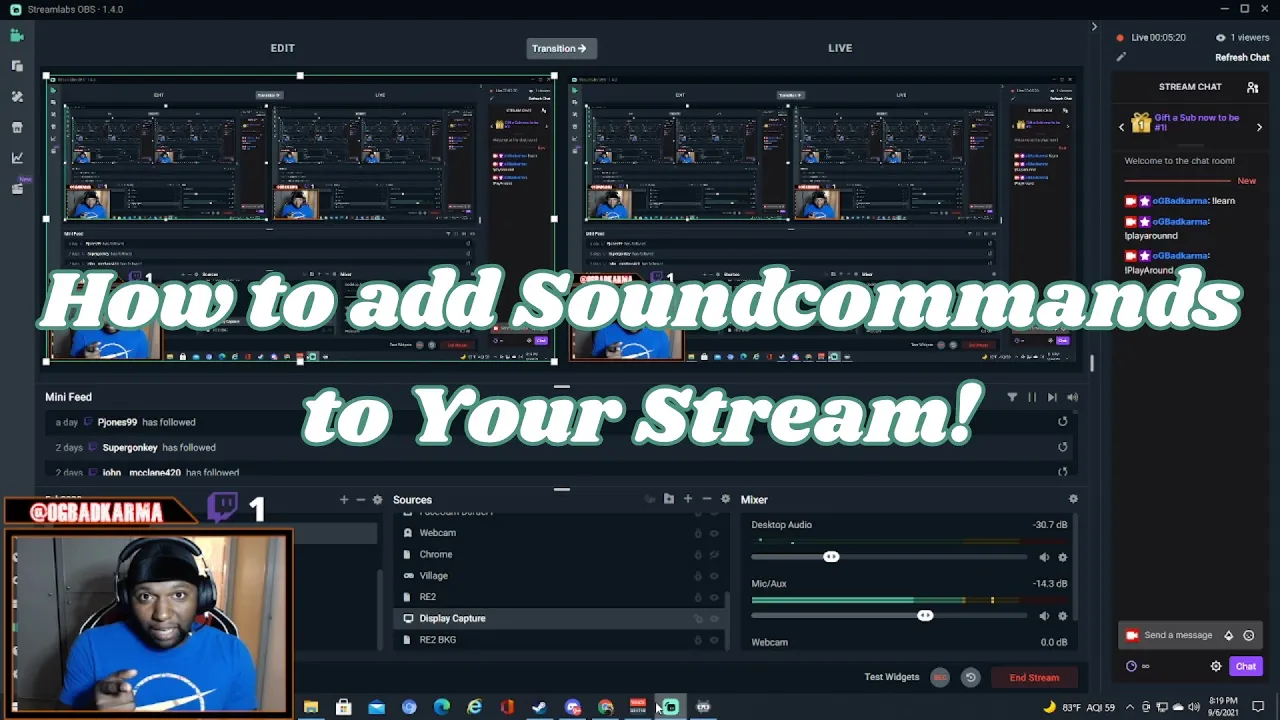
Task: Open Desktop Audio settings gear
Action: [1062, 558]
